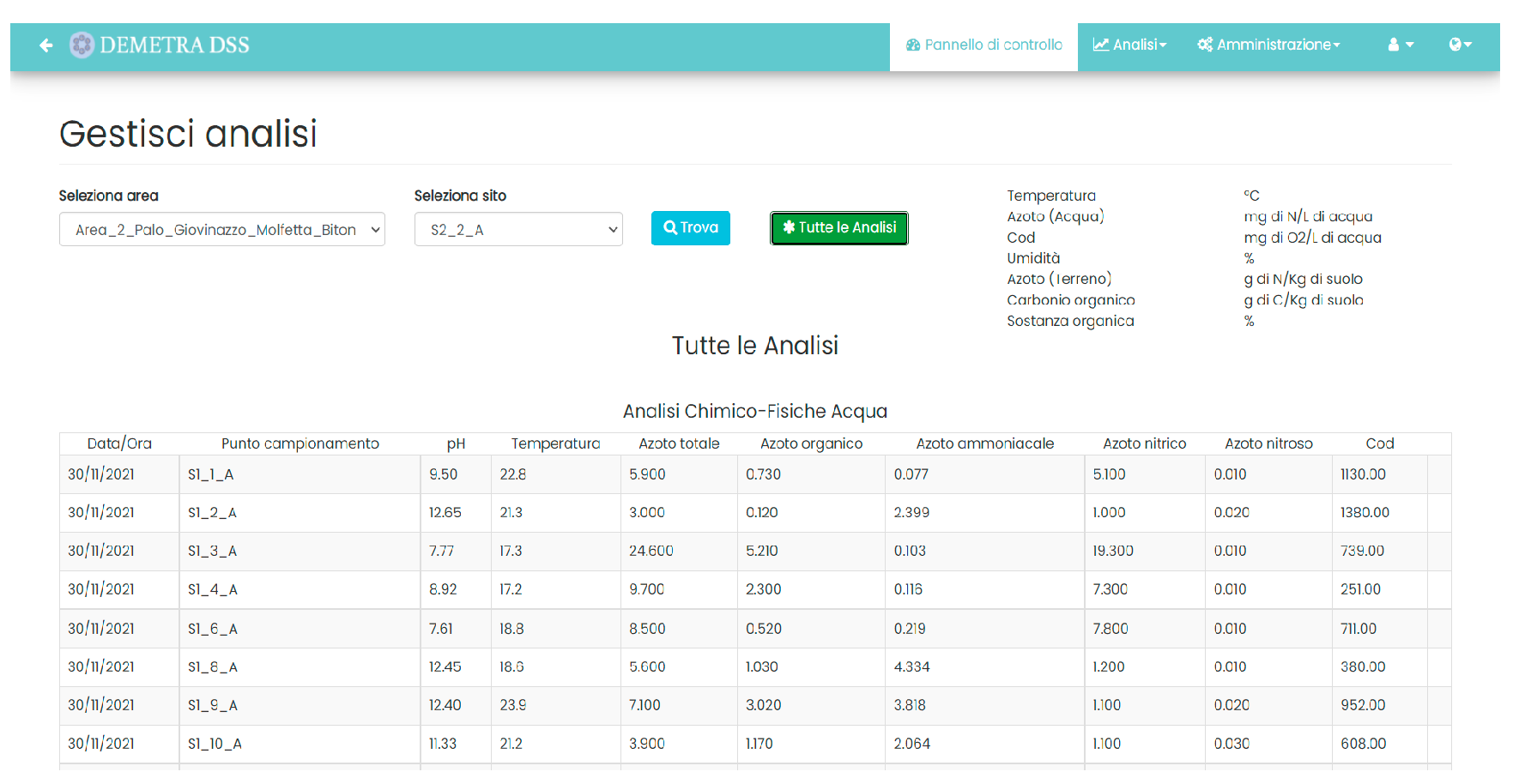Click the pH column header

(456, 443)
